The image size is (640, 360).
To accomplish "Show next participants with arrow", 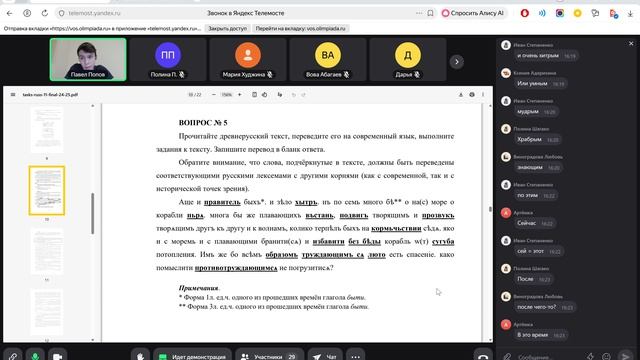I will click(457, 62).
